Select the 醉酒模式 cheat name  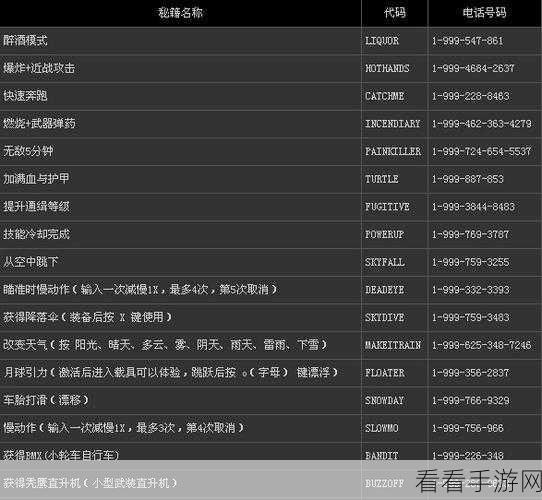point(25,40)
